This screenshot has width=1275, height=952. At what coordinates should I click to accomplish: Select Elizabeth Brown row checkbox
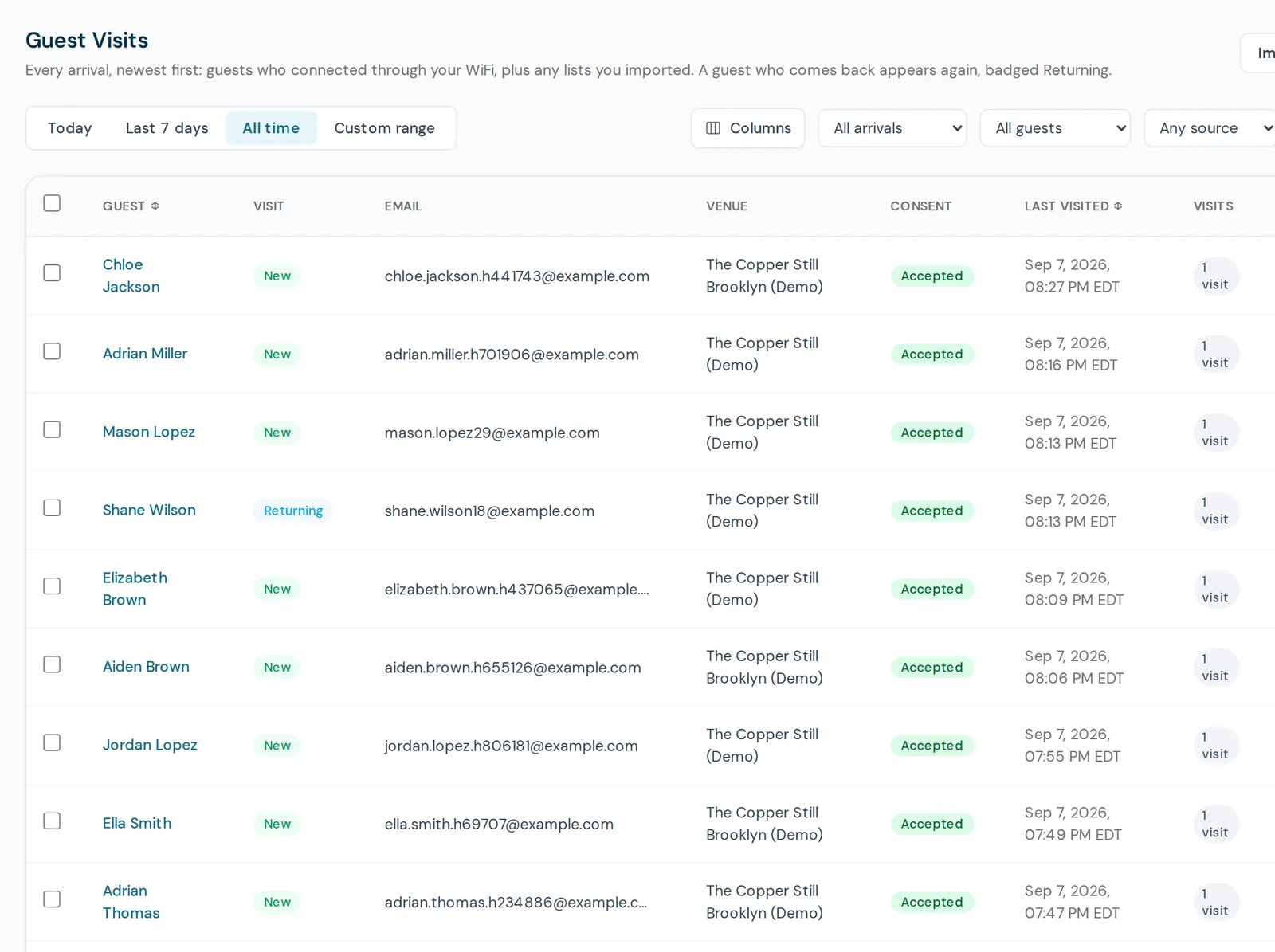coord(52,586)
